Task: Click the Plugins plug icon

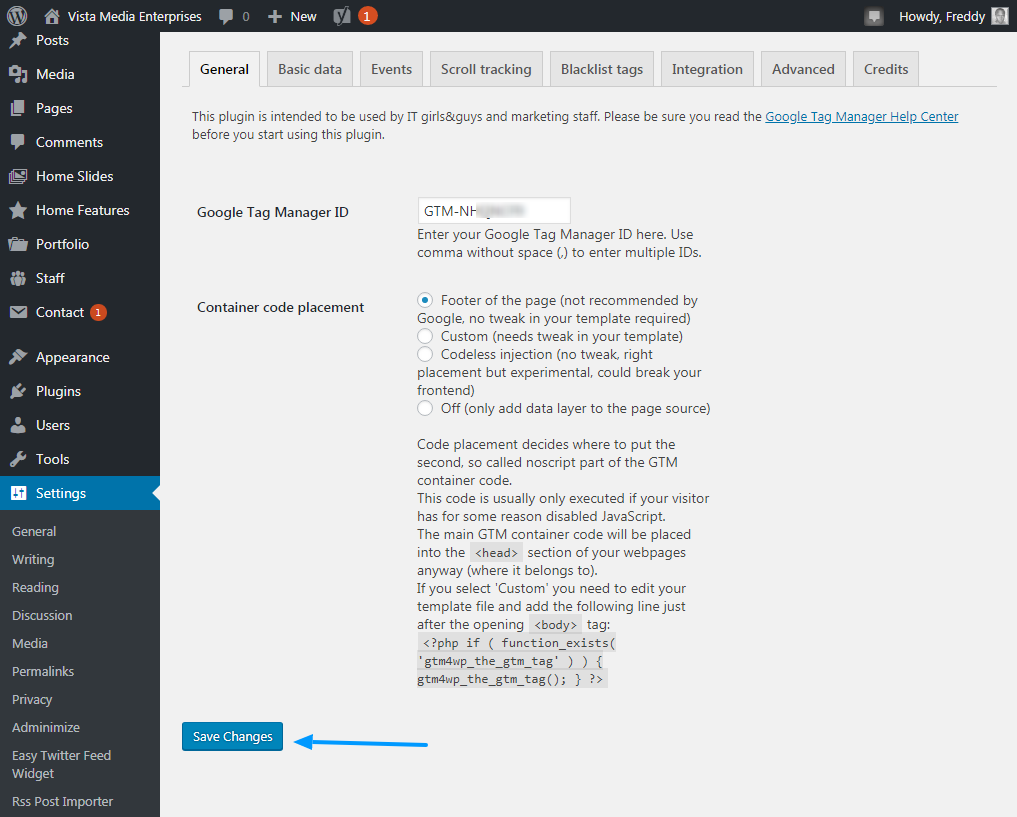Action: (18, 392)
